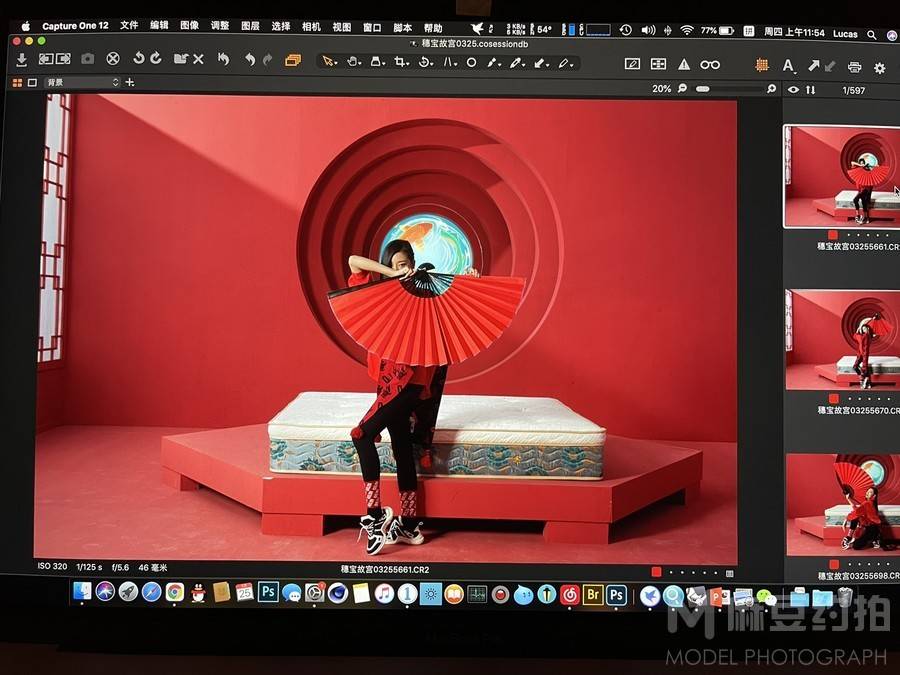Click the 20% zoom level value

(x=661, y=88)
